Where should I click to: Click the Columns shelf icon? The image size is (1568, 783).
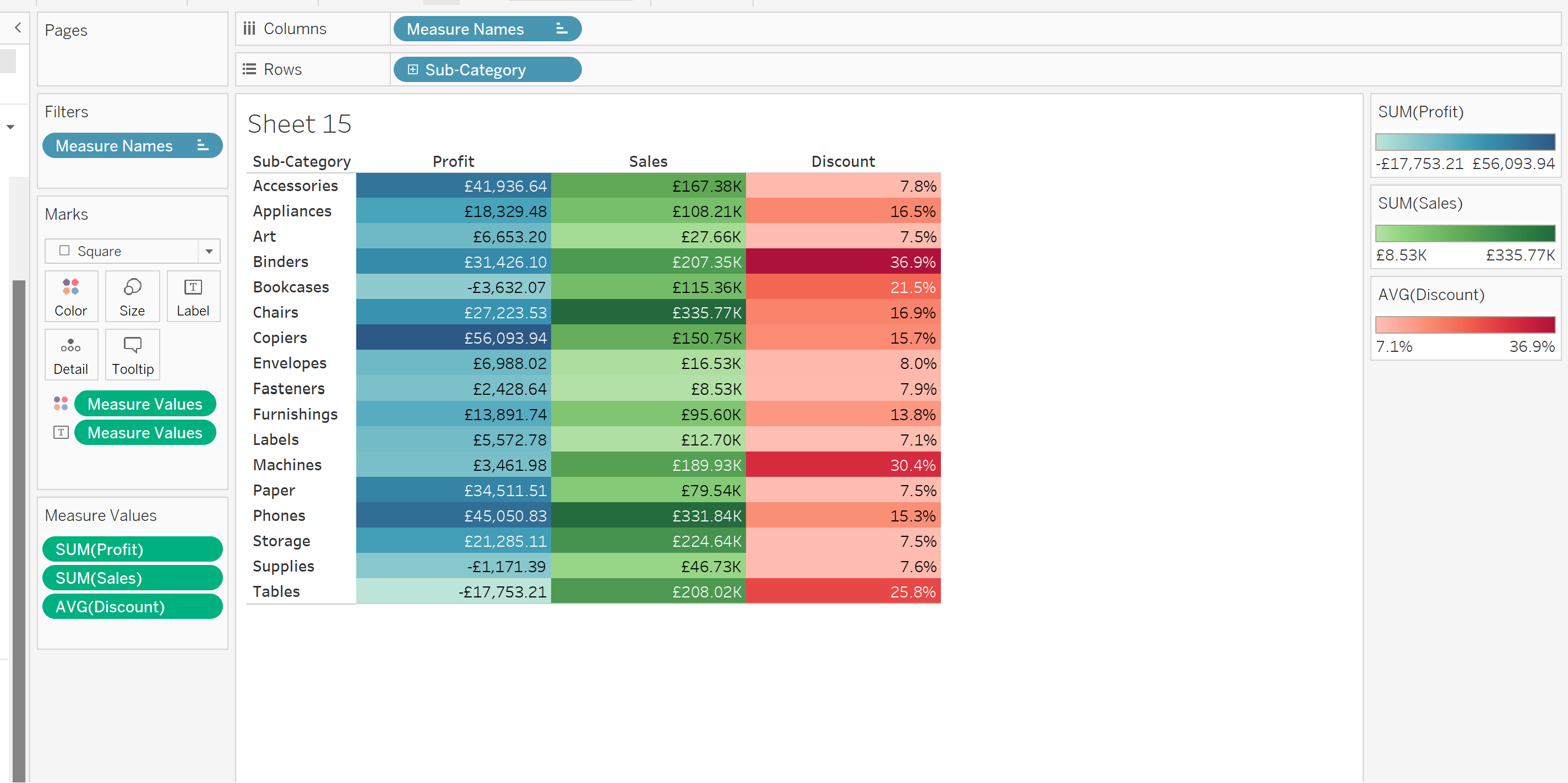click(x=249, y=29)
